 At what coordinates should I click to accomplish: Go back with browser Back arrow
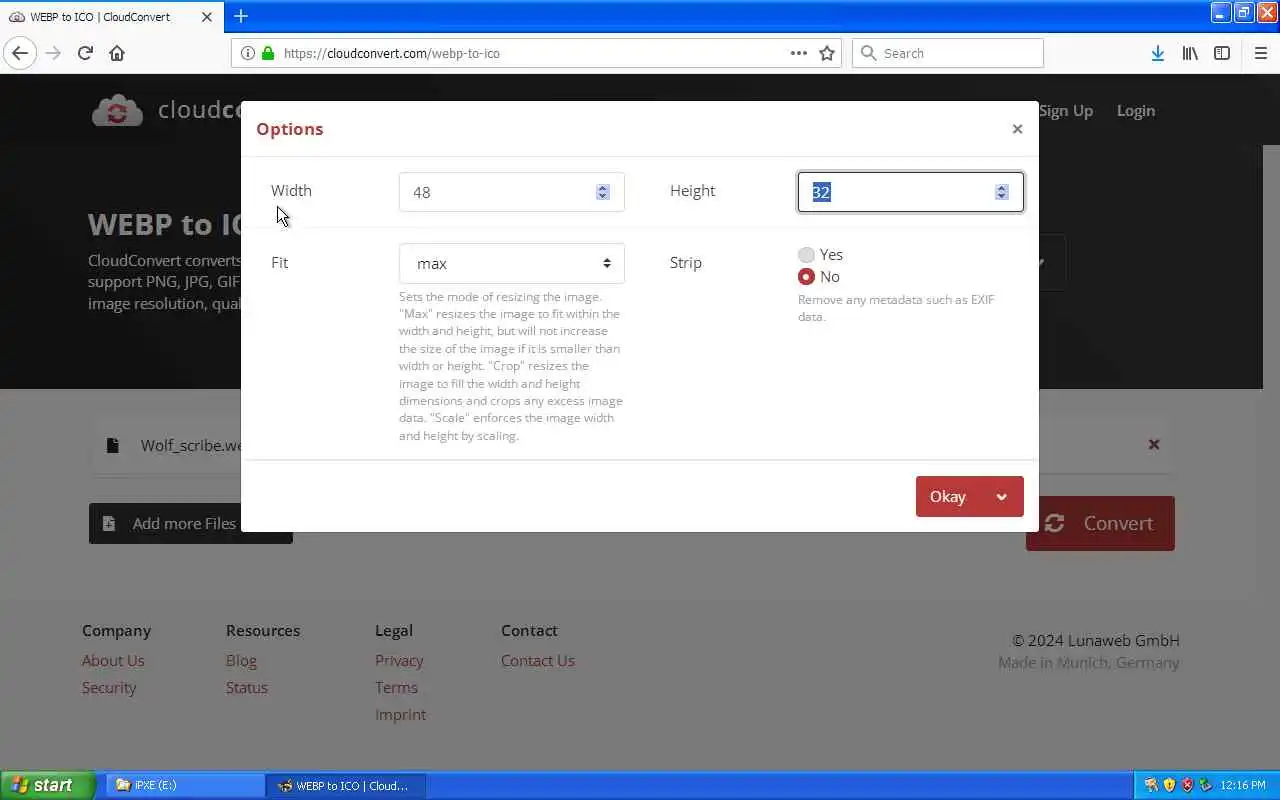20,53
